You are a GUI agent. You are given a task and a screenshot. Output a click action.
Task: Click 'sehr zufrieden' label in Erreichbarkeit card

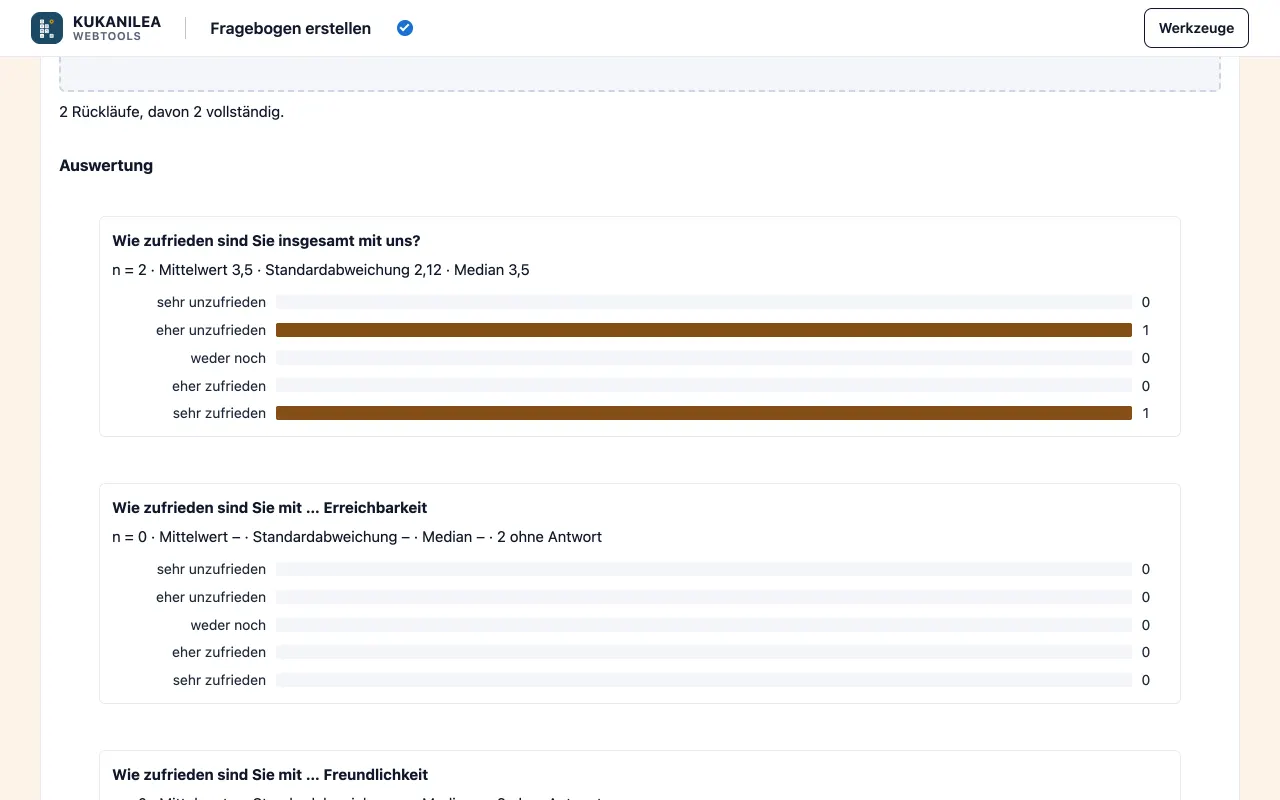pyautogui.click(x=219, y=680)
